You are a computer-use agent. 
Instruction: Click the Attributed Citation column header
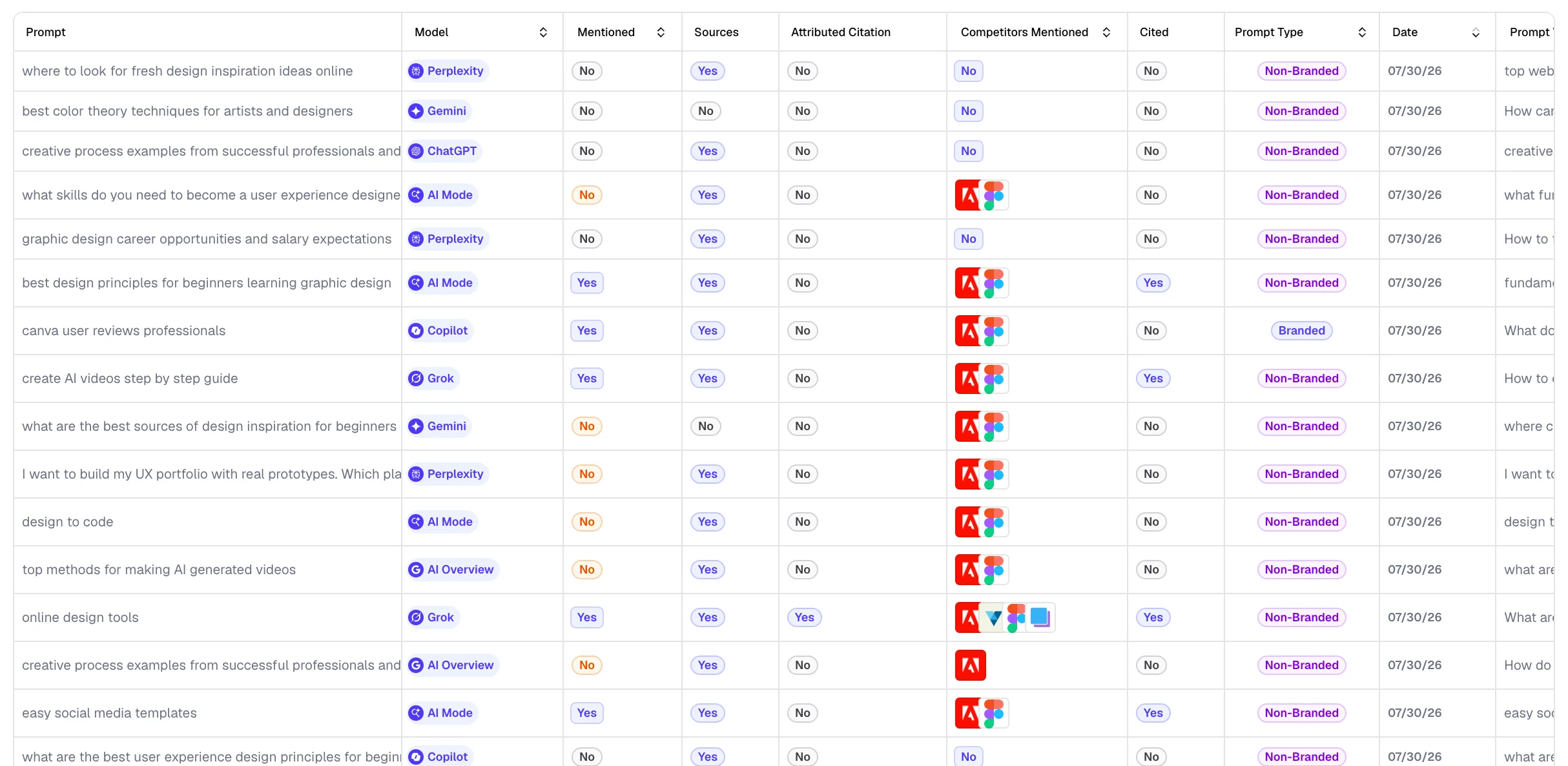[x=841, y=32]
